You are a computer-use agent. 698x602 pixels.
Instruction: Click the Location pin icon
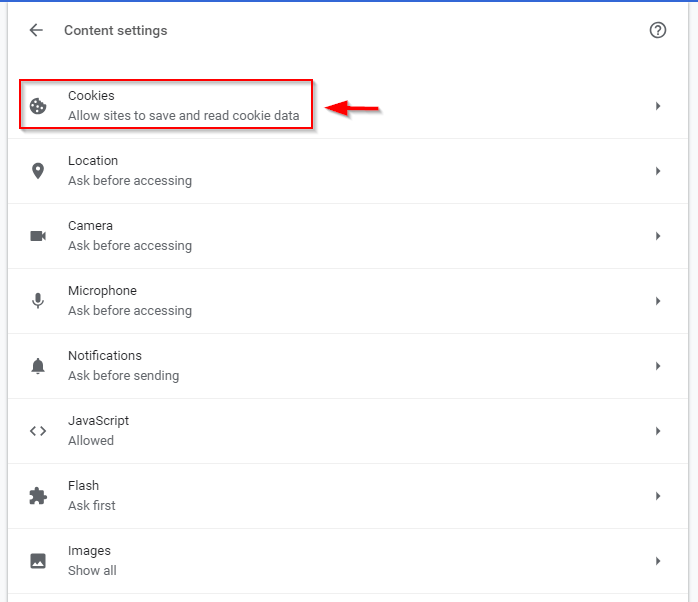click(38, 171)
